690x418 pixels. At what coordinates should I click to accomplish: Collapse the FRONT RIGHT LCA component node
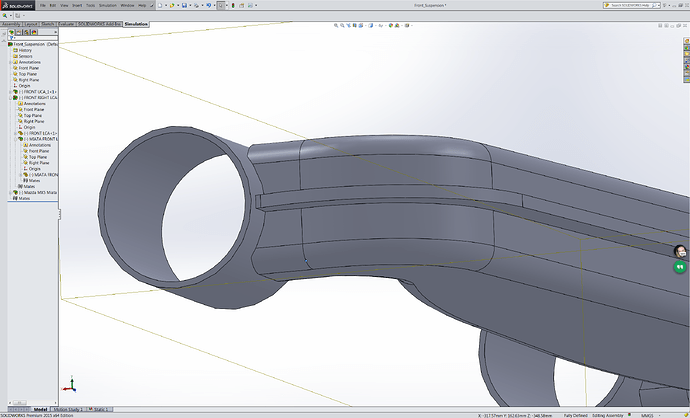(9, 97)
